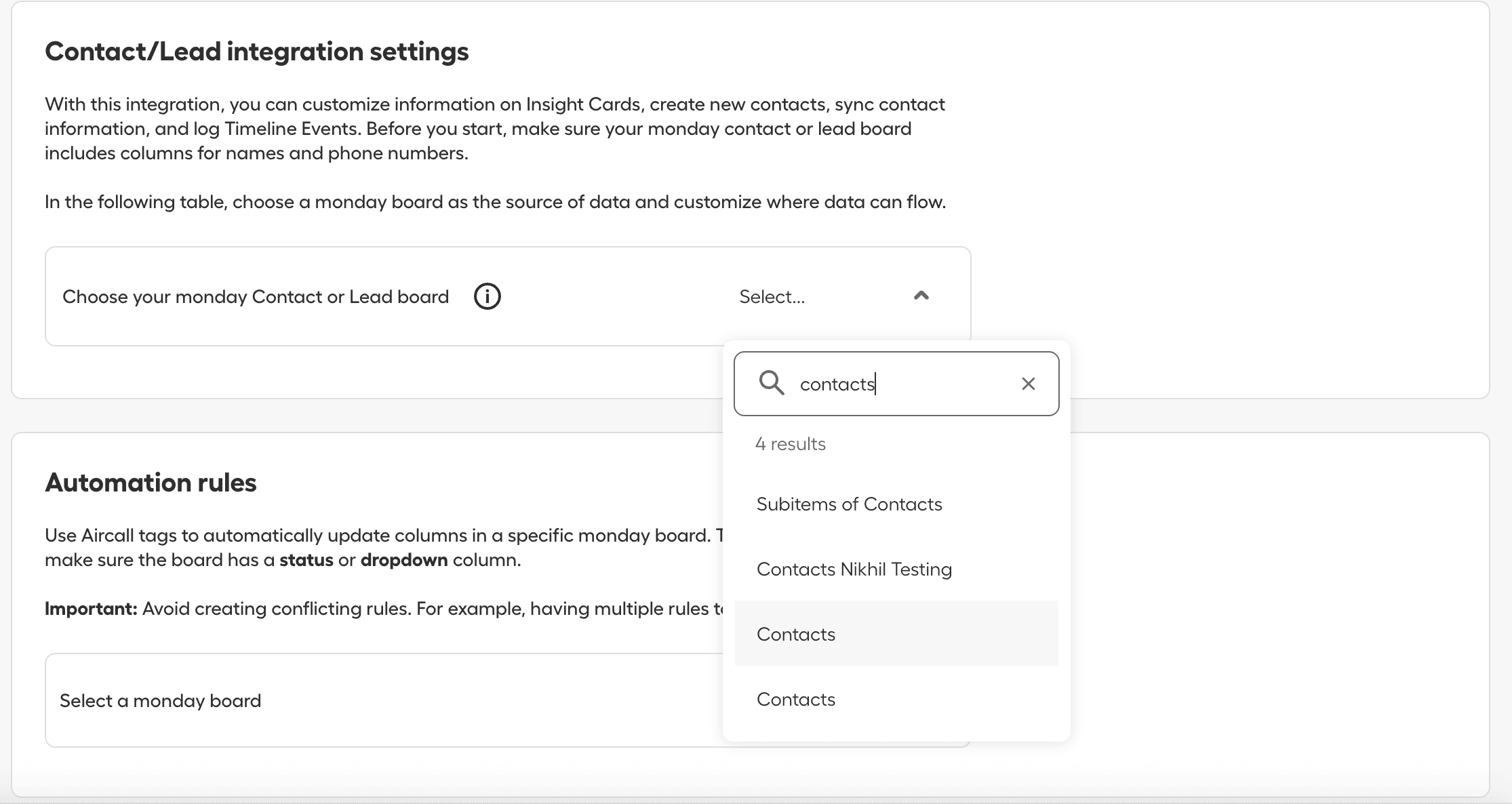Image resolution: width=1512 pixels, height=804 pixels.
Task: Click the bold 'Important:' text
Action: click(91, 609)
